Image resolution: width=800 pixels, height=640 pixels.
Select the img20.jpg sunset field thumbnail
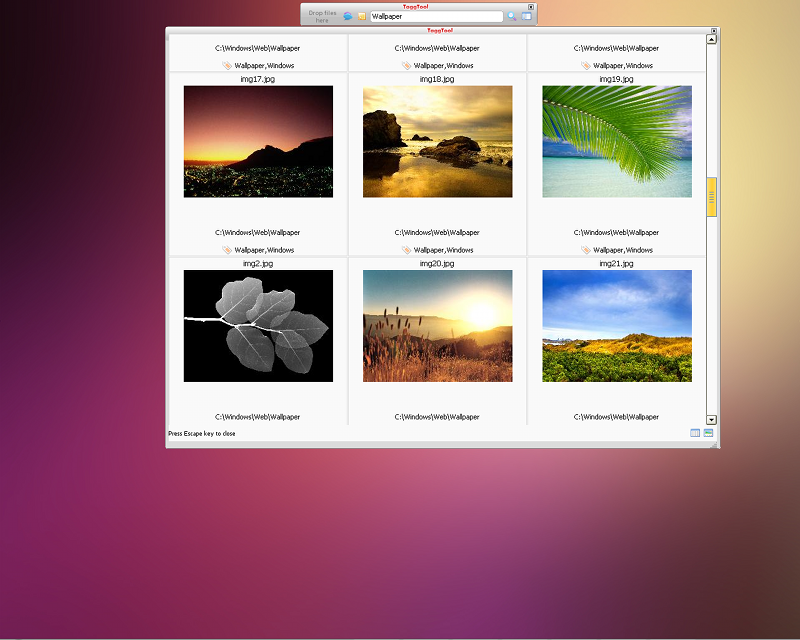pyautogui.click(x=437, y=326)
